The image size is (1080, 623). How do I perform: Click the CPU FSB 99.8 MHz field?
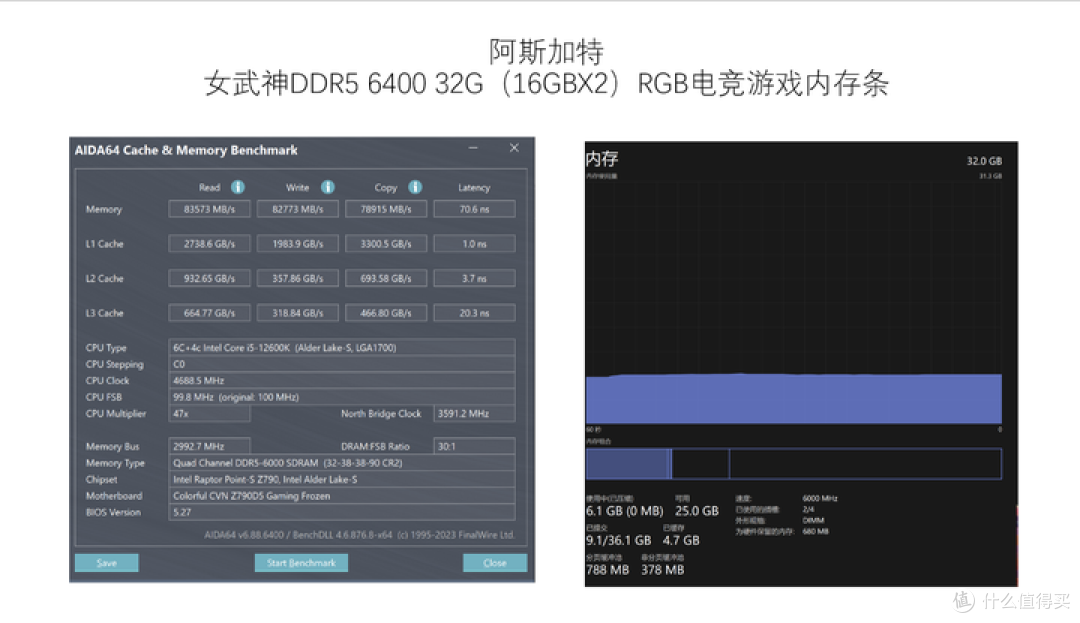(342, 397)
